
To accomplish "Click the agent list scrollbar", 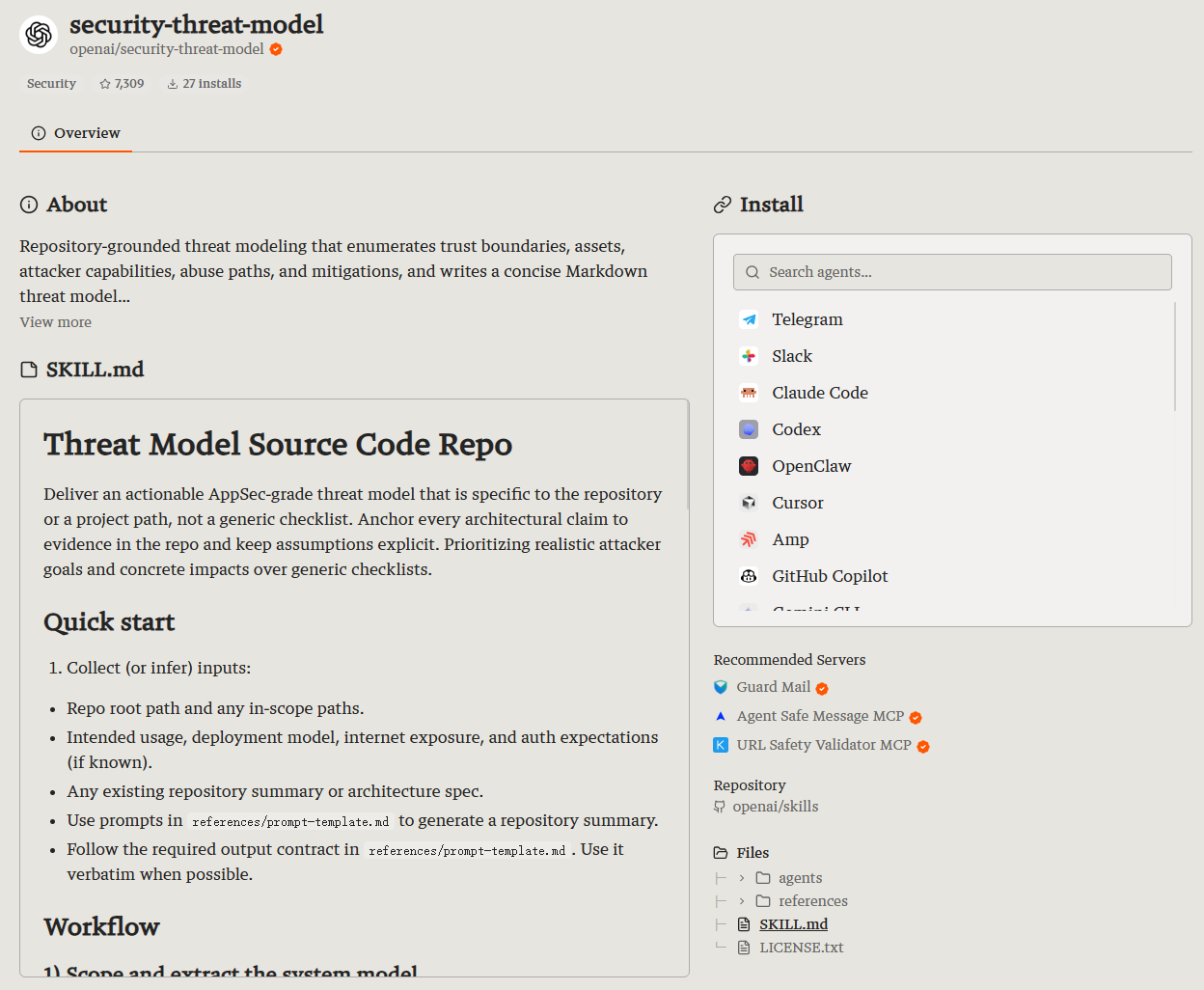I will [1175, 356].
